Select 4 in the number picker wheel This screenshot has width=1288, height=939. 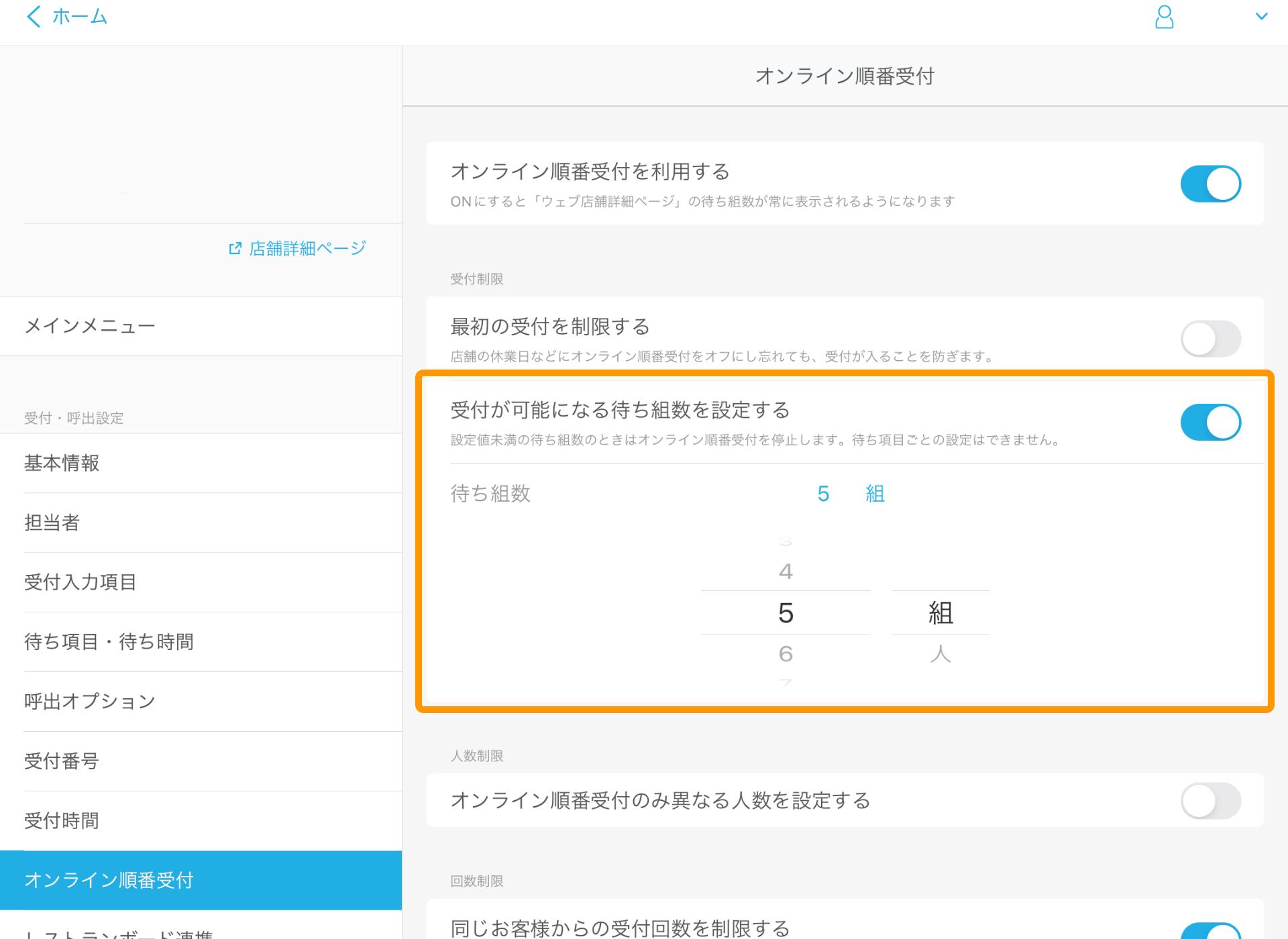(x=786, y=571)
